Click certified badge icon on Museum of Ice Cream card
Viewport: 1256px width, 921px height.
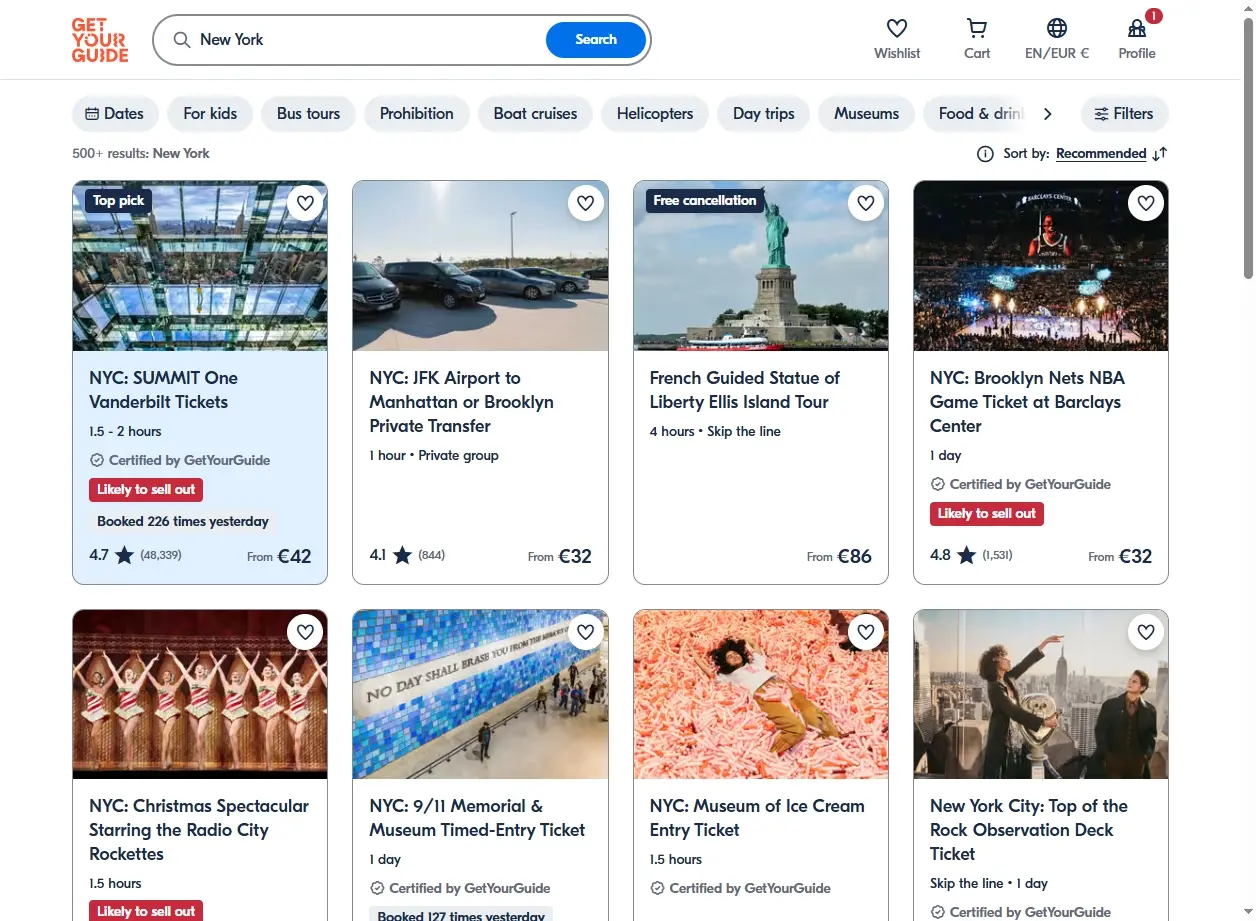pyautogui.click(x=657, y=889)
